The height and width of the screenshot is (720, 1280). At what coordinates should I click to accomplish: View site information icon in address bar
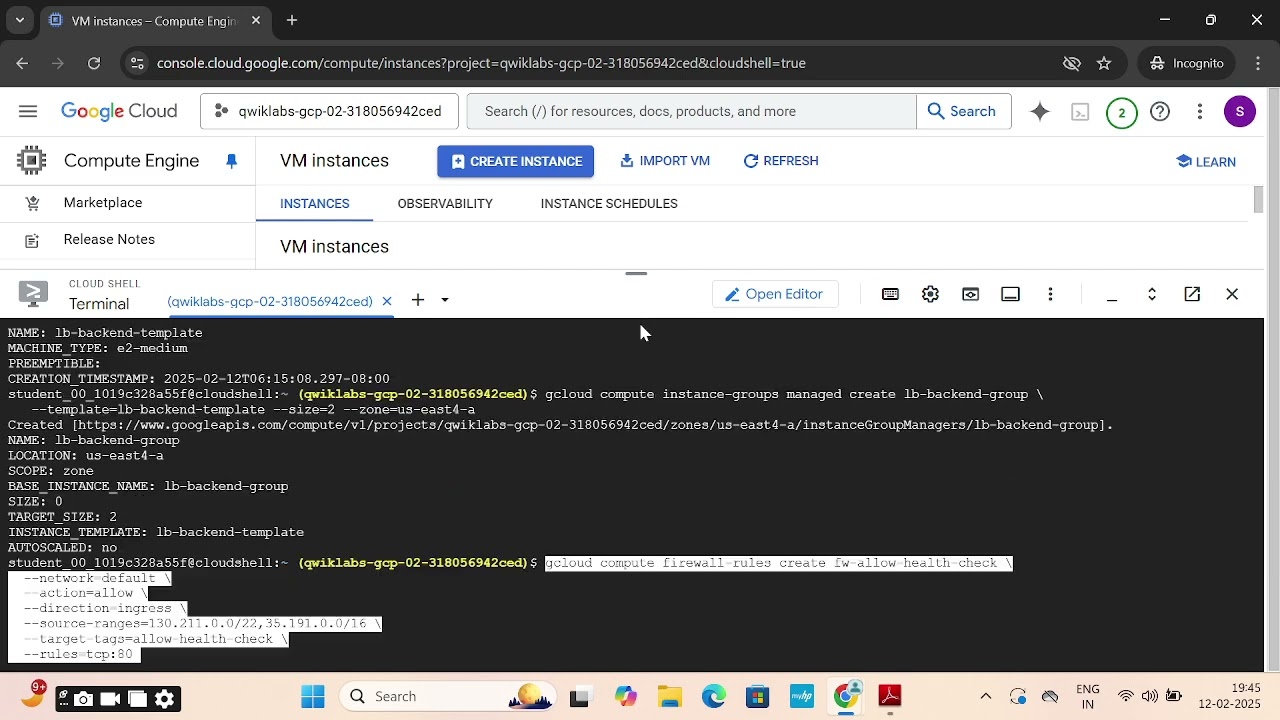point(137,63)
